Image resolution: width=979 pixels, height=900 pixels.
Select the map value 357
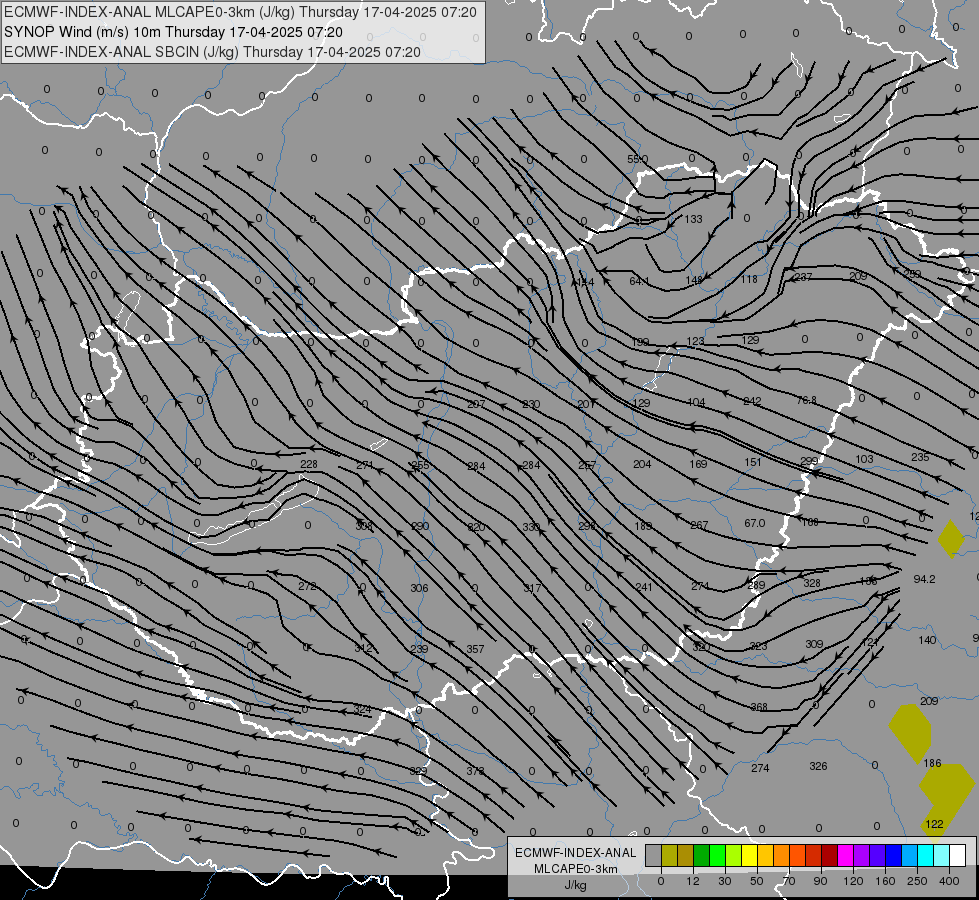click(475, 649)
